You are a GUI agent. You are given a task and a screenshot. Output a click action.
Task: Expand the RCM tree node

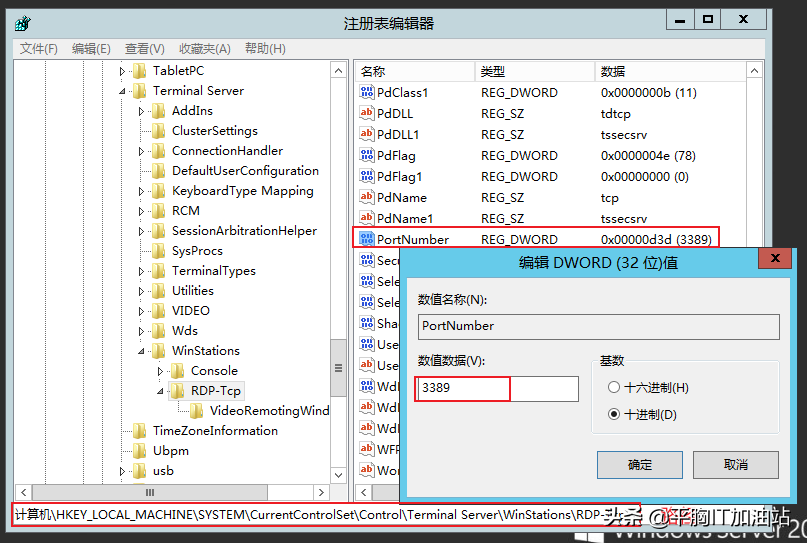click(x=141, y=212)
